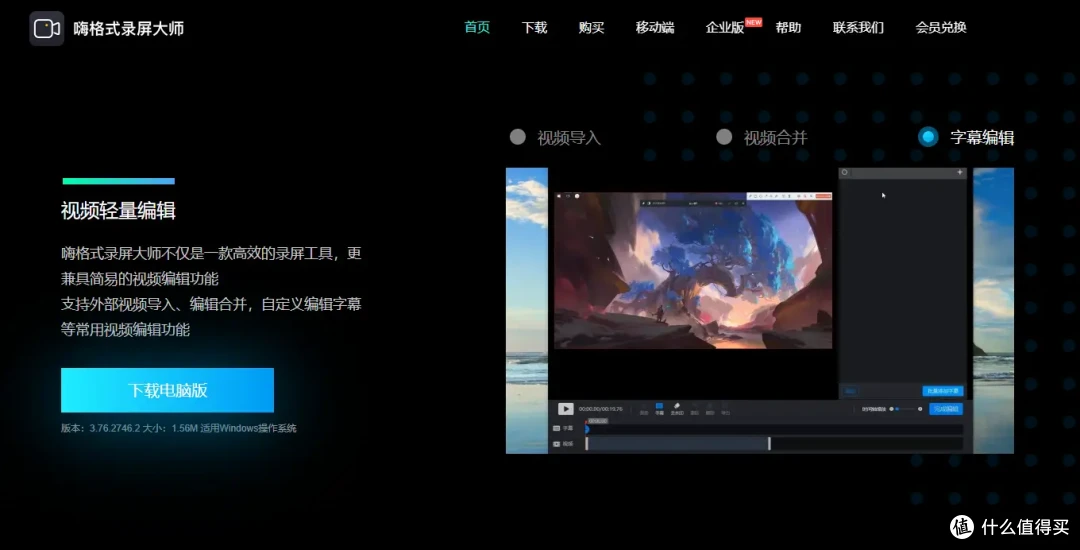The image size is (1080, 550).
Task: Click the 视频 track icon in timeline
Action: 557,444
